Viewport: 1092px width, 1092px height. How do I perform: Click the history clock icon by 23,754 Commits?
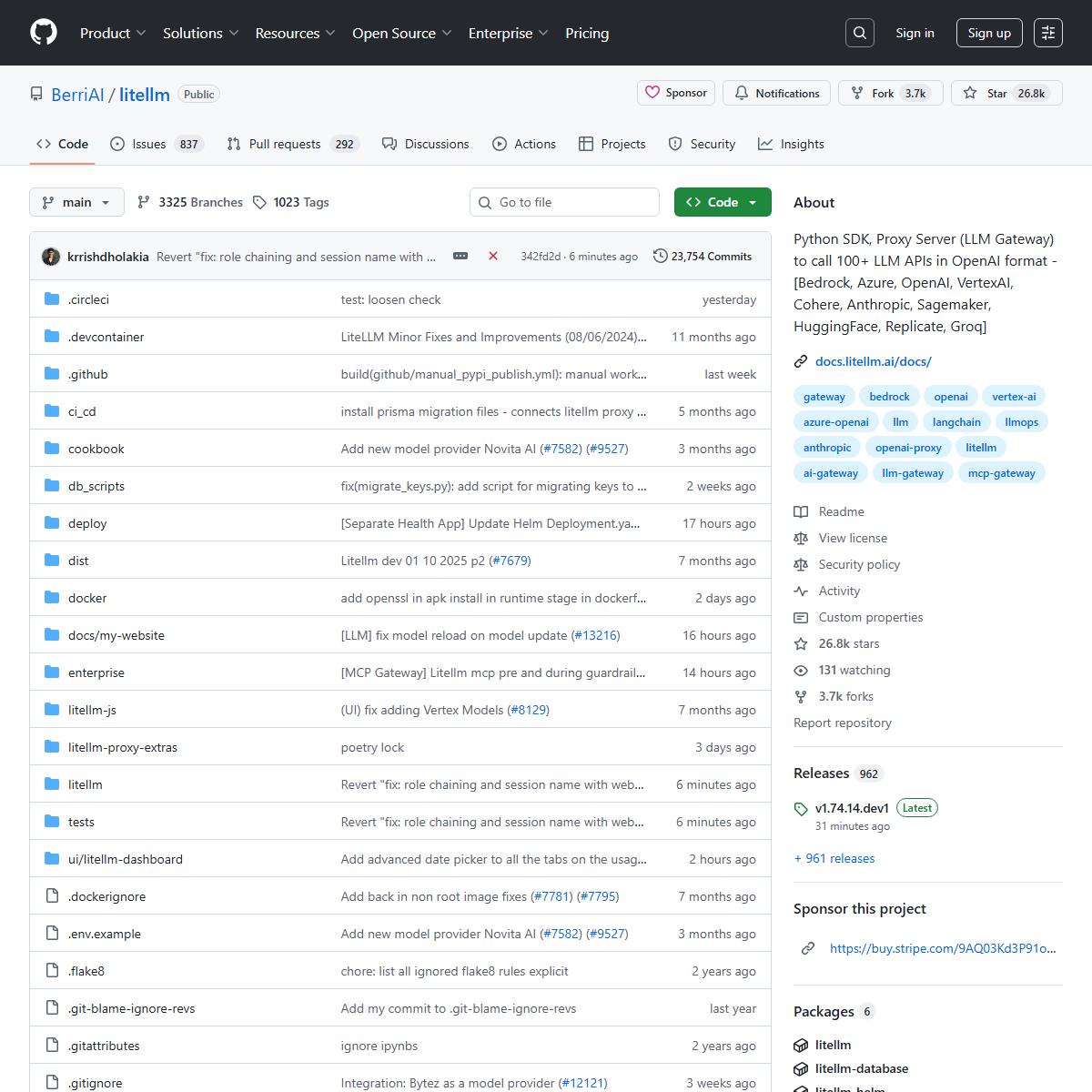coord(661,257)
